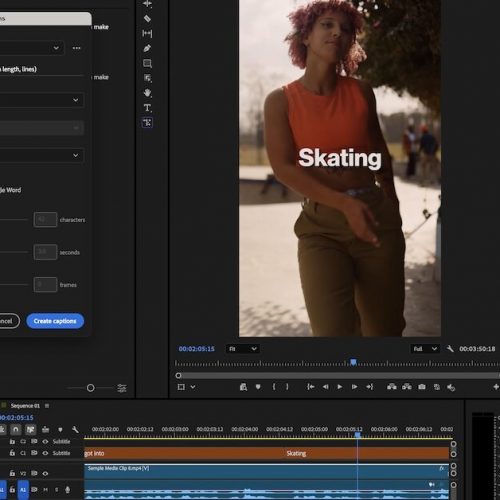Toggle V1 track output eye

point(45,473)
